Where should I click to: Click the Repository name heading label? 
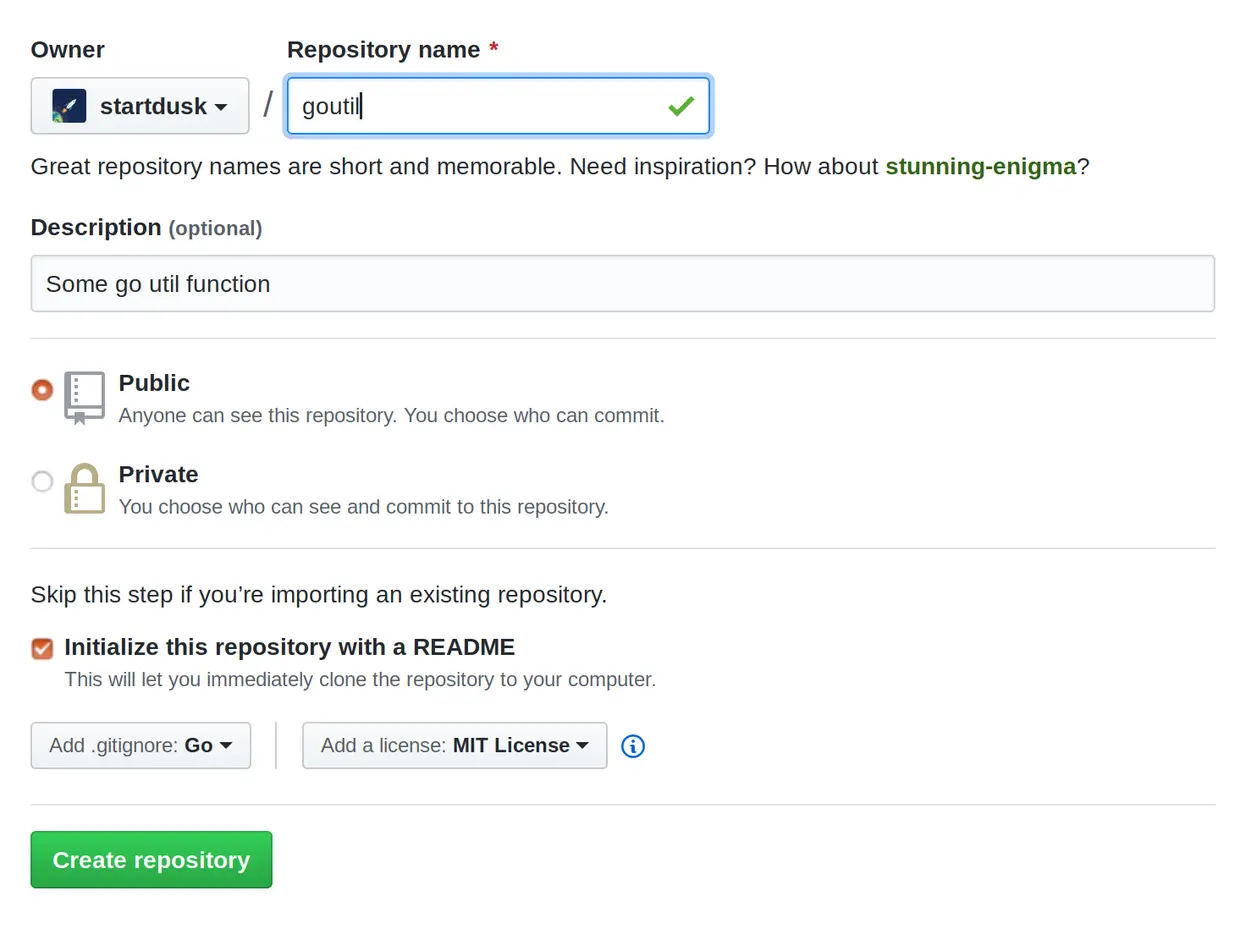[x=383, y=50]
